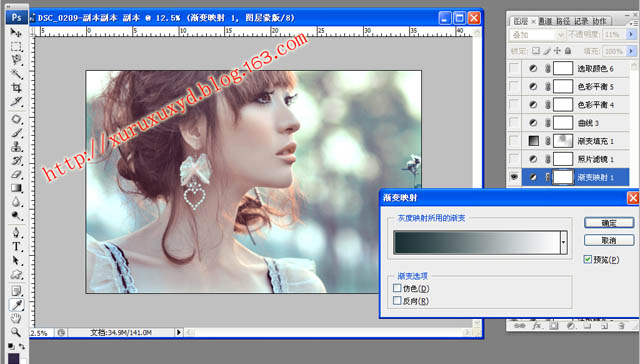This screenshot has width=640, height=364.
Task: Select the Eyedropper tool
Action: coord(16,304)
